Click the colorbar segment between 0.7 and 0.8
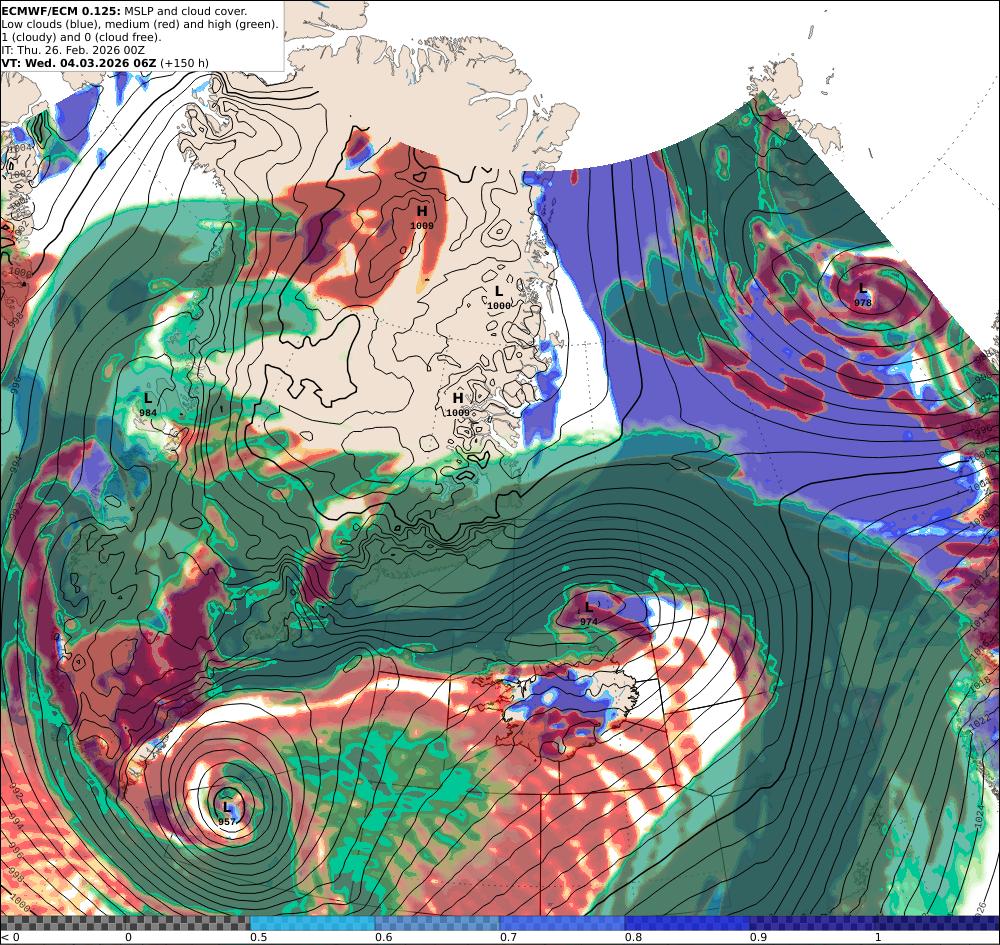Viewport: 1000px width, 945px height. coord(562,923)
